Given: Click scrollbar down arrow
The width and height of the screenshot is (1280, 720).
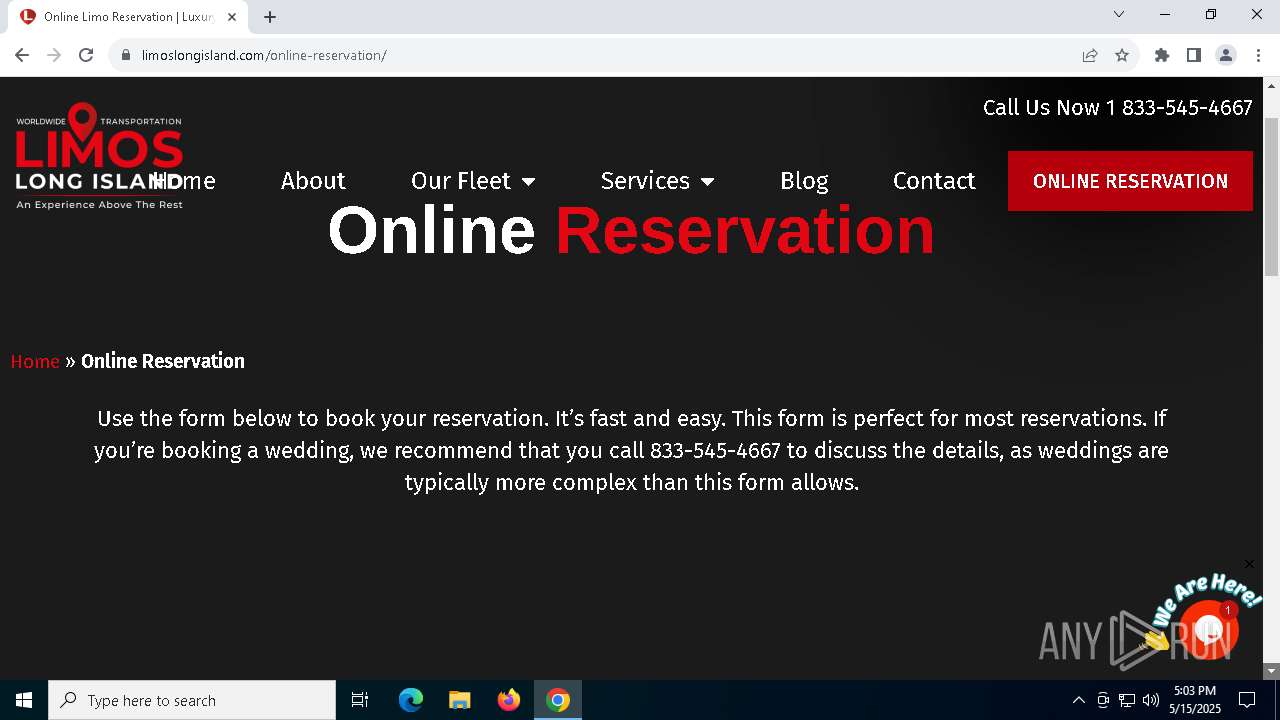Looking at the screenshot, I should click(1272, 671).
